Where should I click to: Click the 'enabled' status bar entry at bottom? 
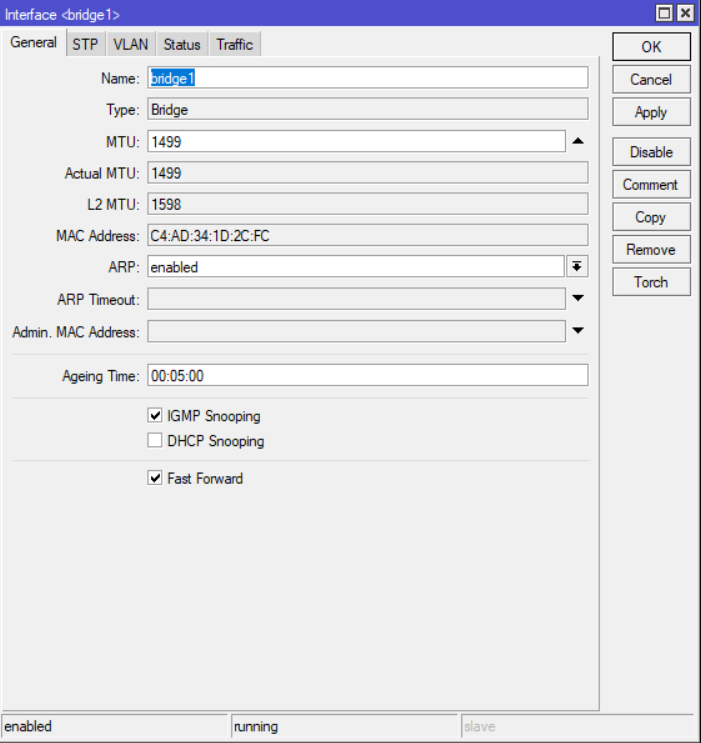[115, 726]
